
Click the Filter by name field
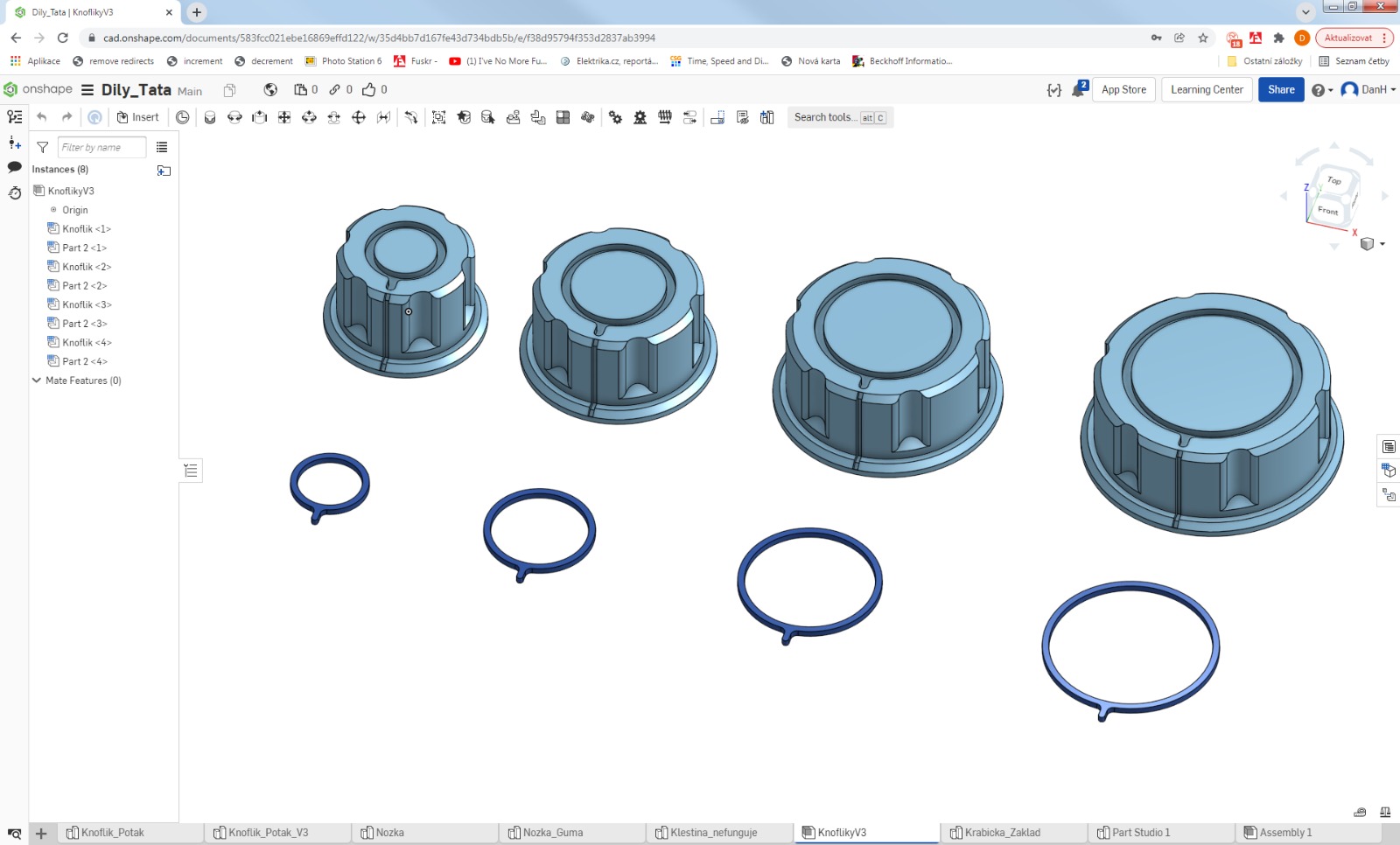tap(101, 147)
